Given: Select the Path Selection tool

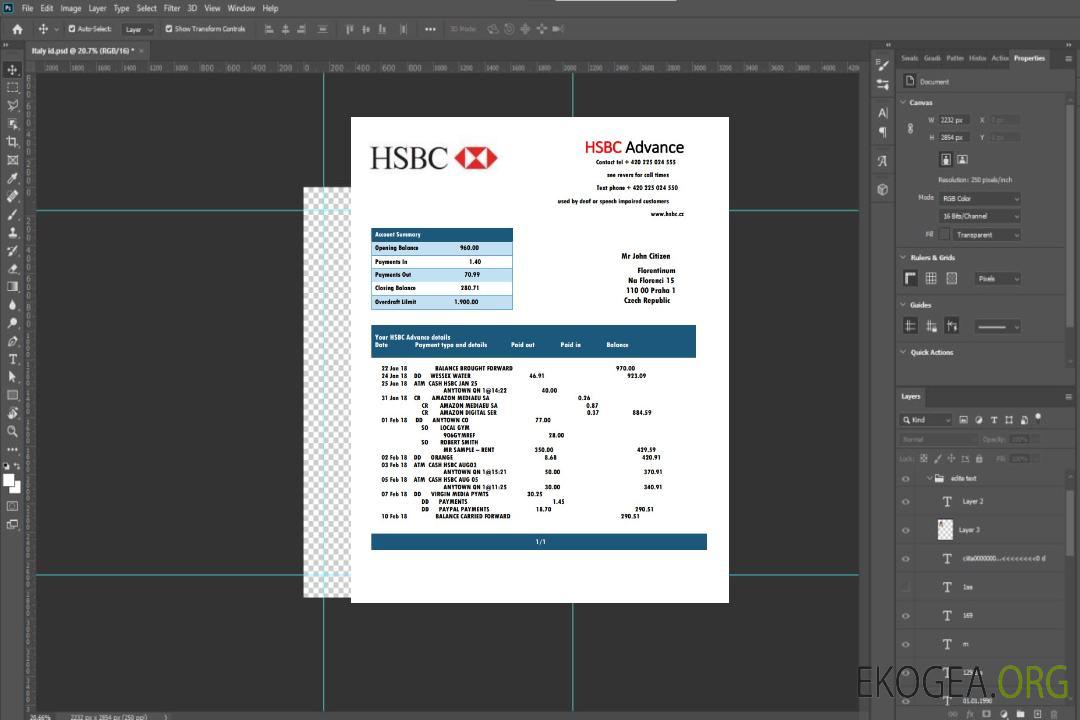Looking at the screenshot, I should pyautogui.click(x=12, y=377).
